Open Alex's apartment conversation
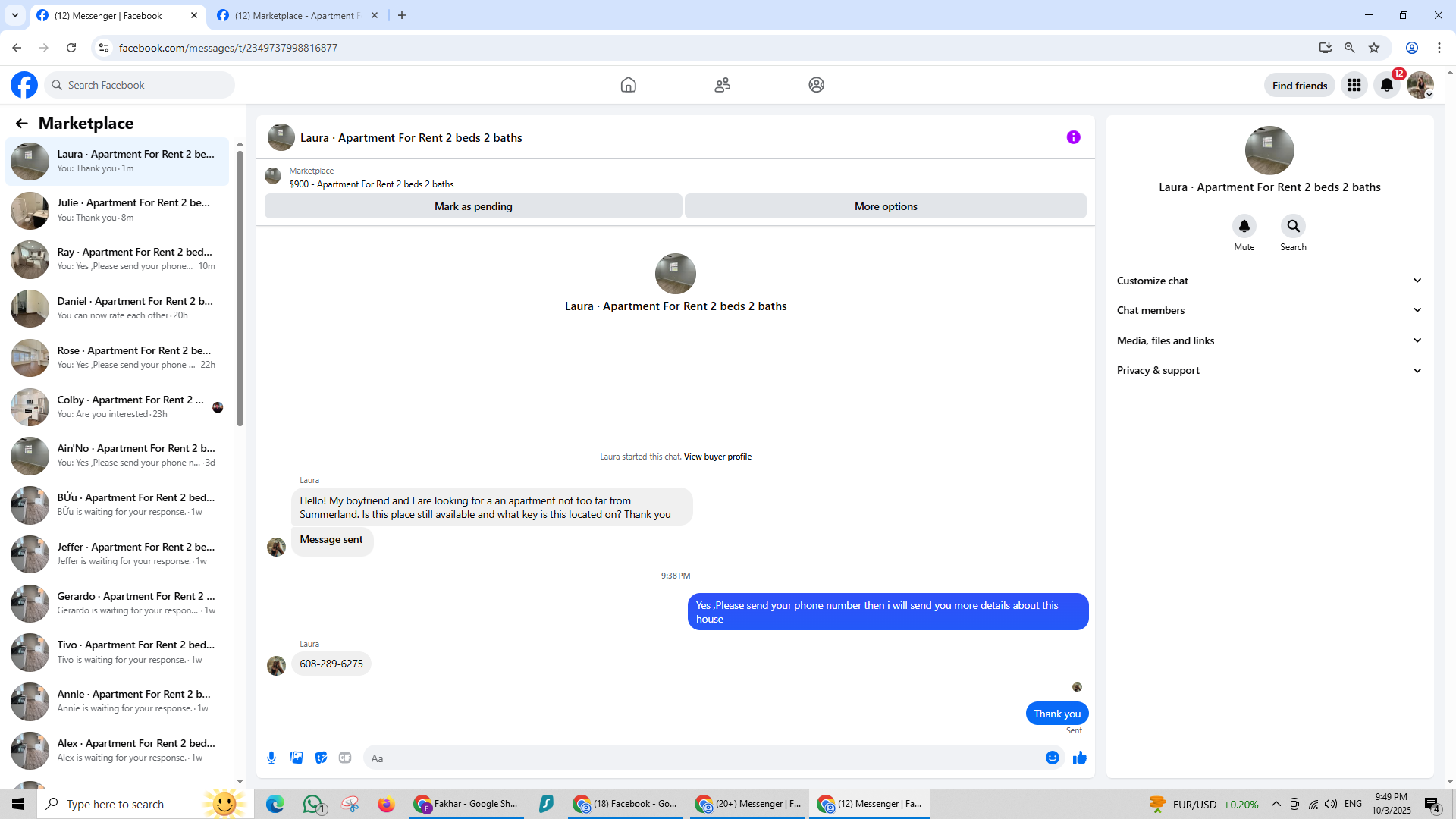The width and height of the screenshot is (1456, 819). click(x=118, y=751)
